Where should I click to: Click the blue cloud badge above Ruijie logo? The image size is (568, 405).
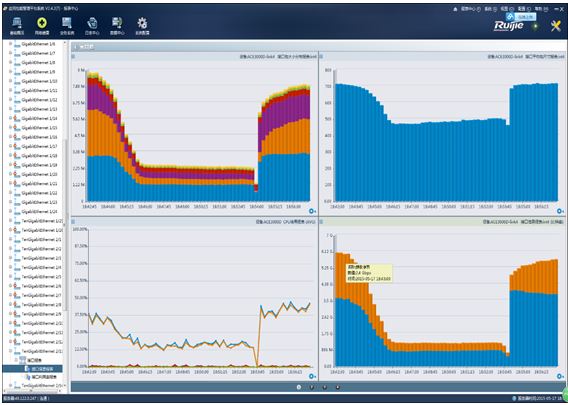pos(510,16)
